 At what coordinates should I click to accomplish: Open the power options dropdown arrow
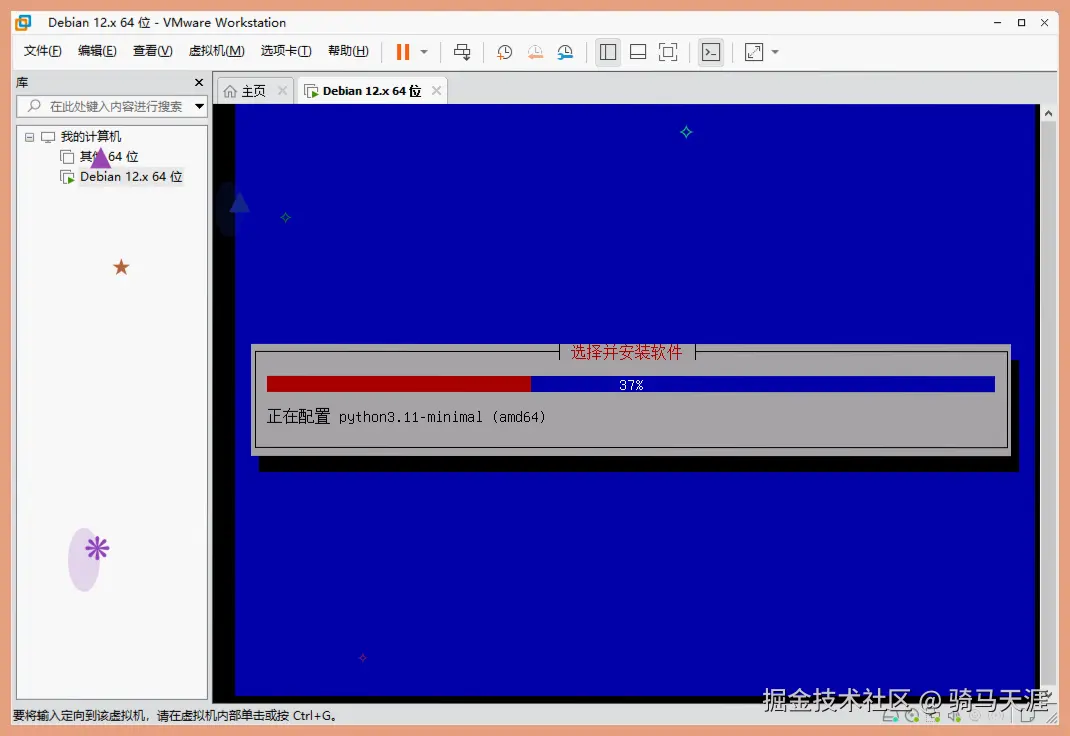pos(424,52)
